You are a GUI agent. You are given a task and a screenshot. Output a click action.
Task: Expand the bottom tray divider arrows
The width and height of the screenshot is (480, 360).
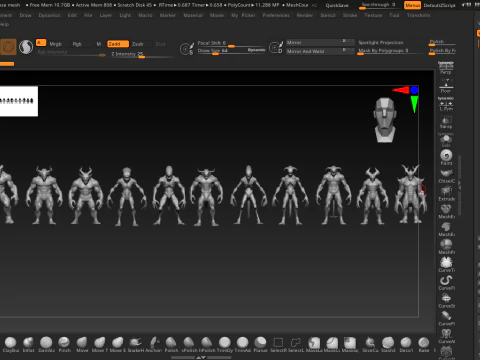click(201, 357)
